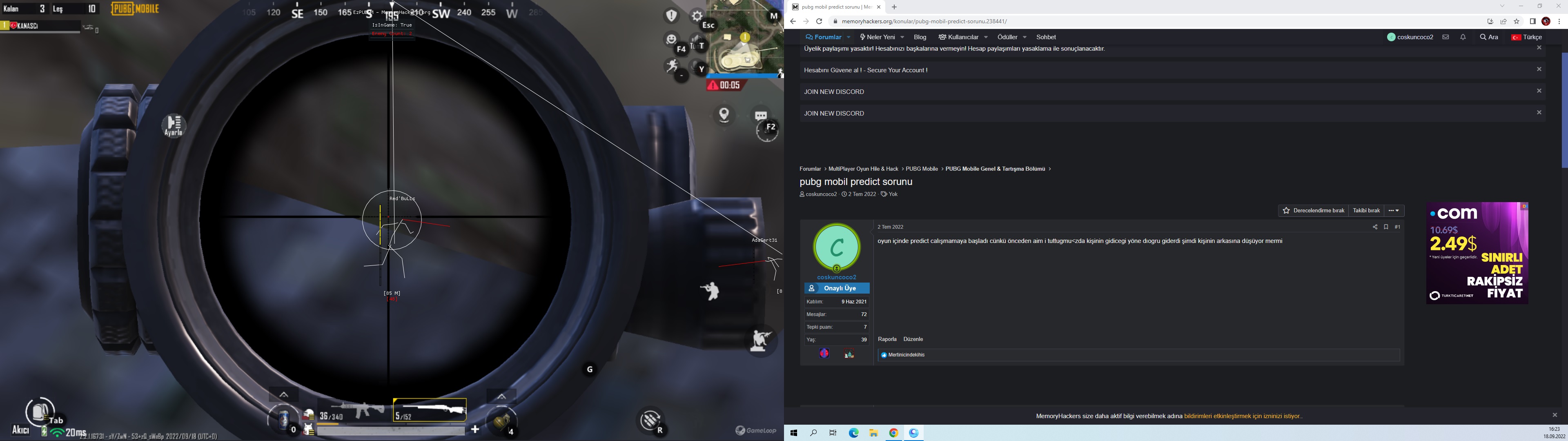The height and width of the screenshot is (441, 1568).
Task: Use the energy drink can item
Action: point(284,420)
